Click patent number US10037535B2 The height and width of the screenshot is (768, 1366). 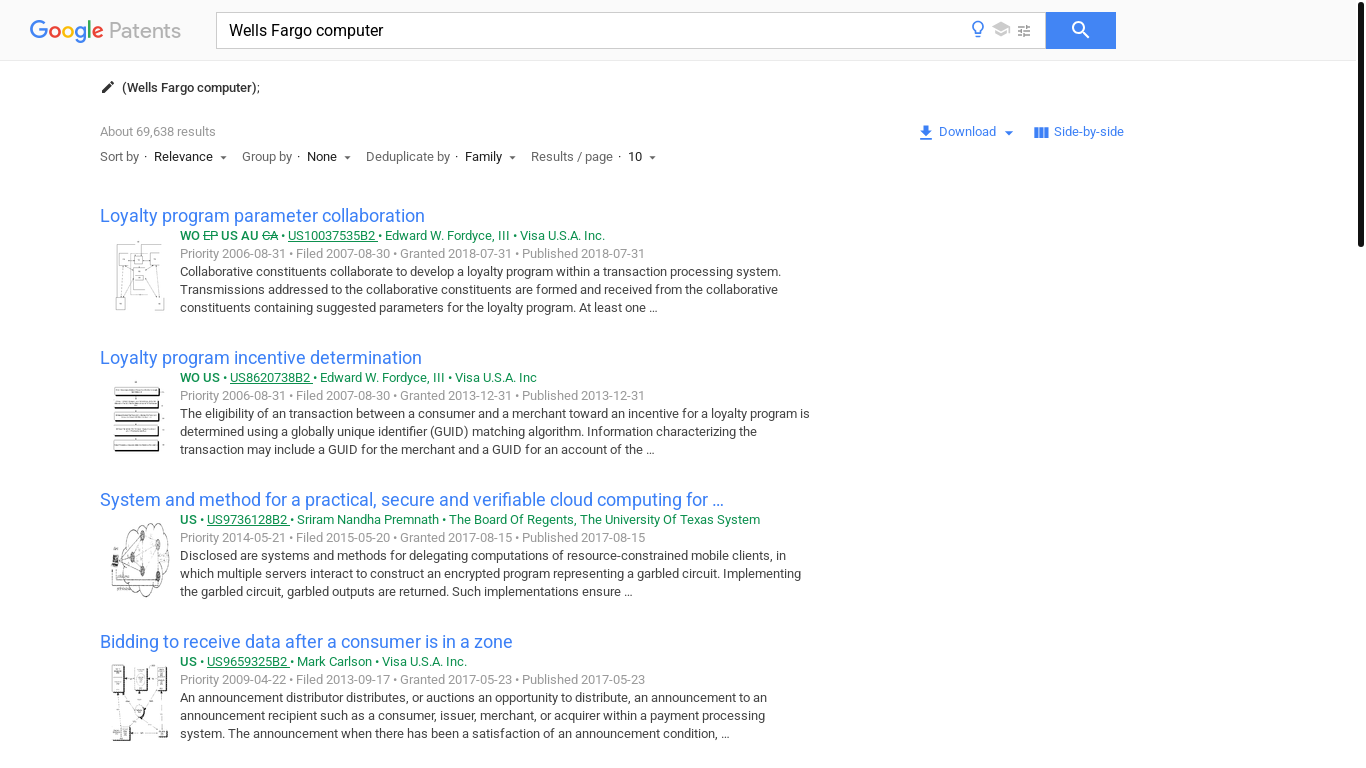tap(332, 236)
